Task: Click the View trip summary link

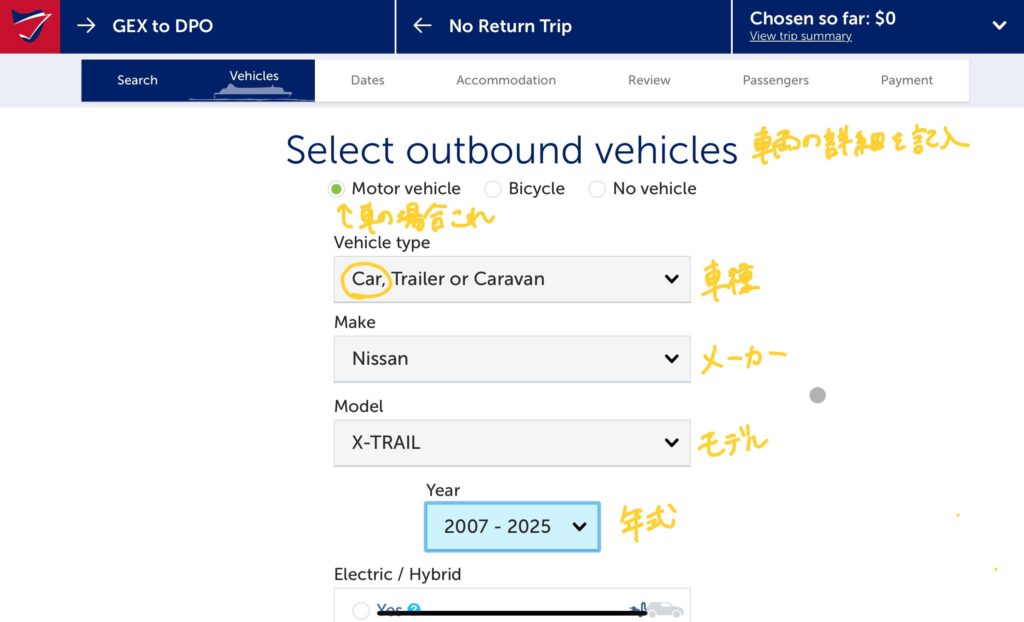Action: click(800, 37)
